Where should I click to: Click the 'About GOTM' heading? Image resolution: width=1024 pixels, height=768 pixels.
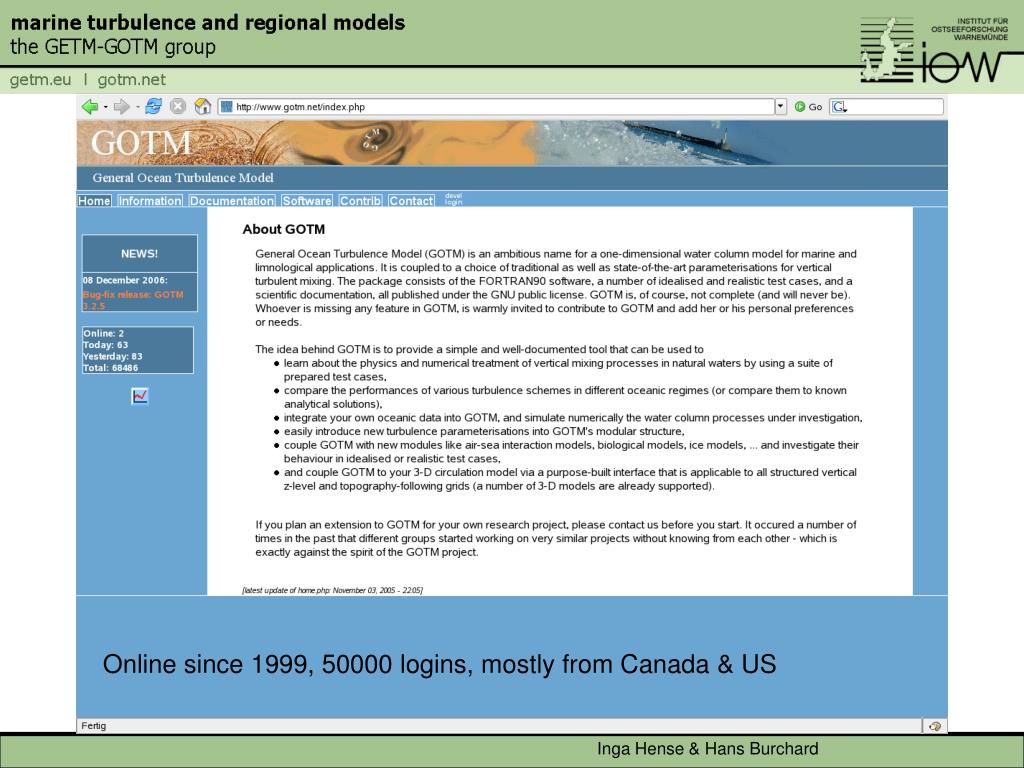pos(283,229)
